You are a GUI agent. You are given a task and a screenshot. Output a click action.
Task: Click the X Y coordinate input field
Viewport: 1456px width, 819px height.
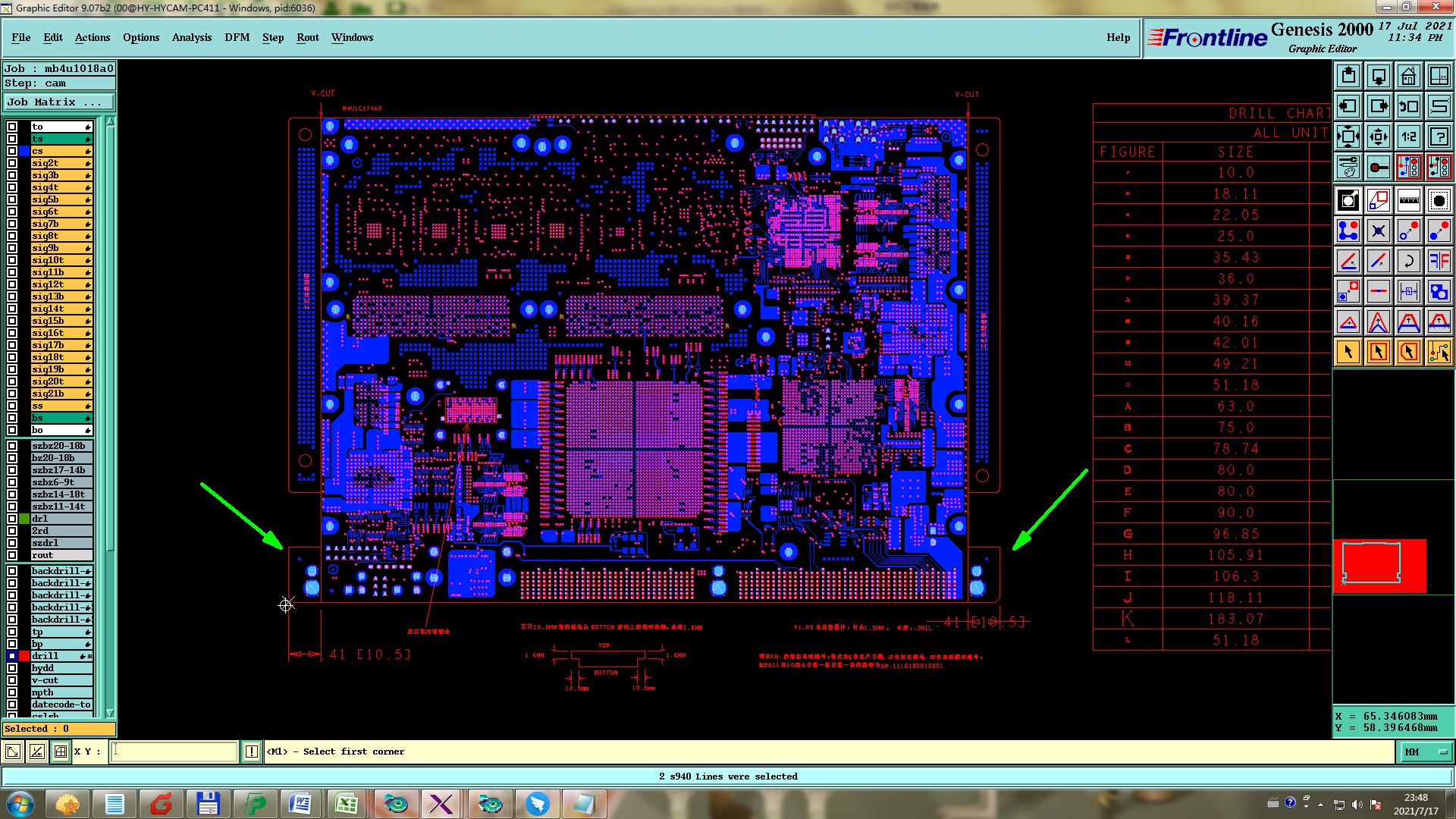pos(174,752)
